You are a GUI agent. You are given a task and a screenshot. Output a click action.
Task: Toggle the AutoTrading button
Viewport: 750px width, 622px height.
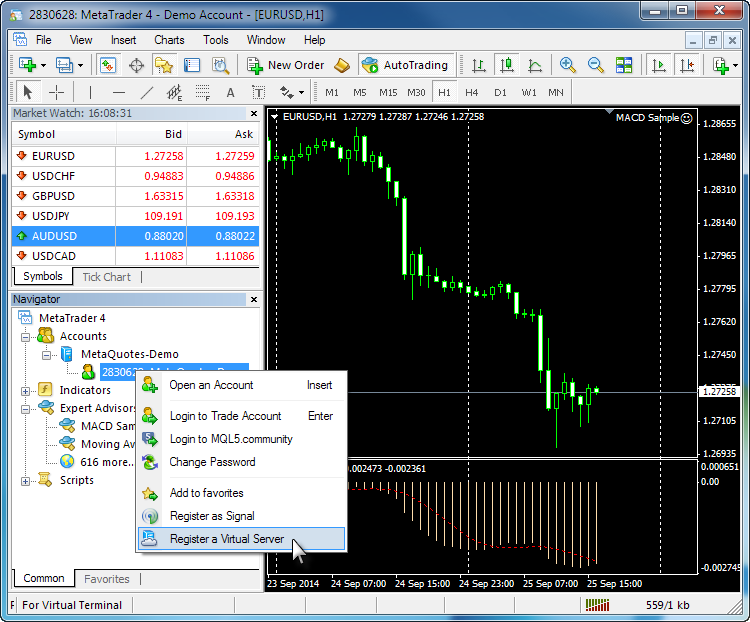pyautogui.click(x=405, y=65)
